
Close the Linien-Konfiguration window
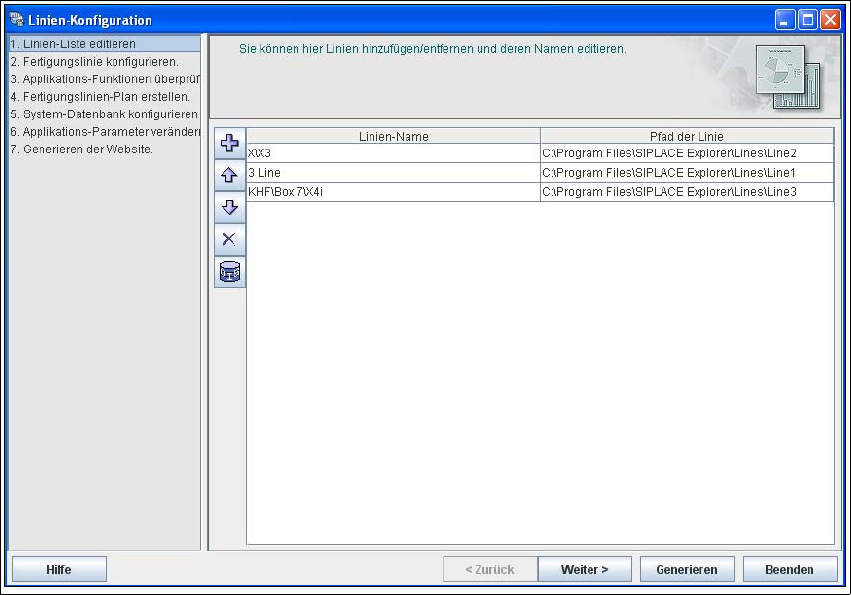click(830, 20)
